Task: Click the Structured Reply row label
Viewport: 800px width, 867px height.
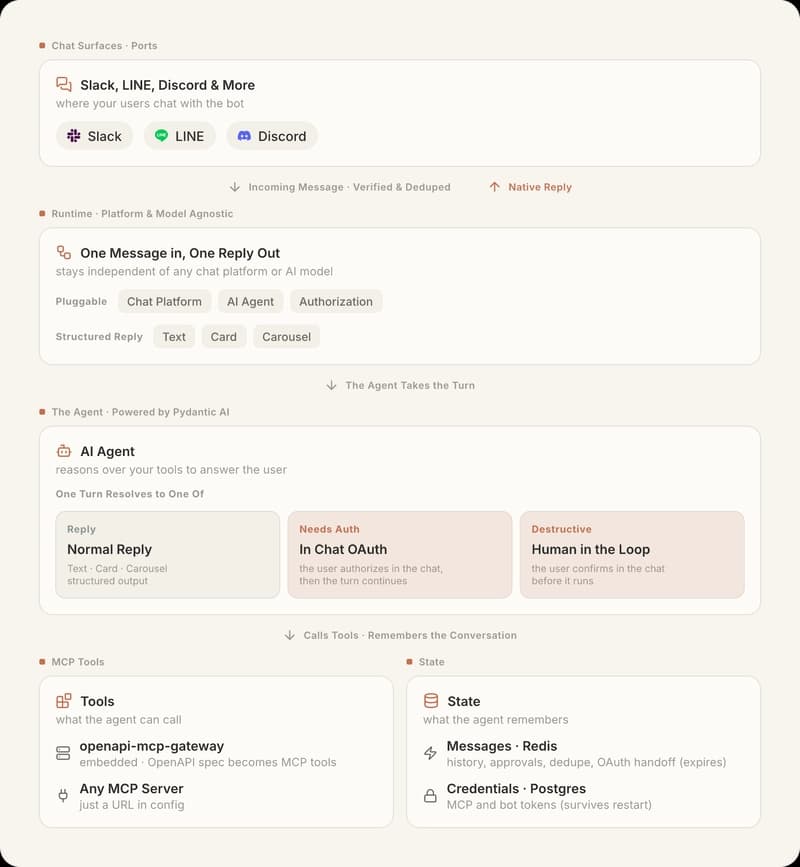Action: pos(99,336)
